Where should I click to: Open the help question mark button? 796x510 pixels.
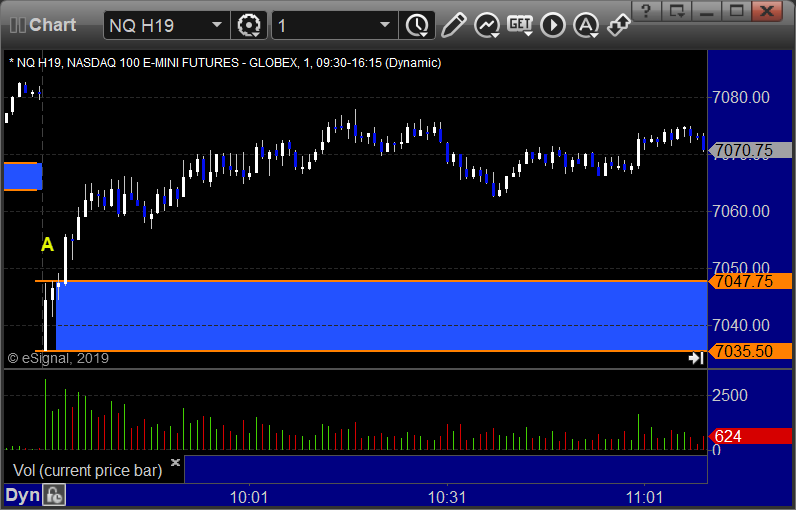[646, 10]
